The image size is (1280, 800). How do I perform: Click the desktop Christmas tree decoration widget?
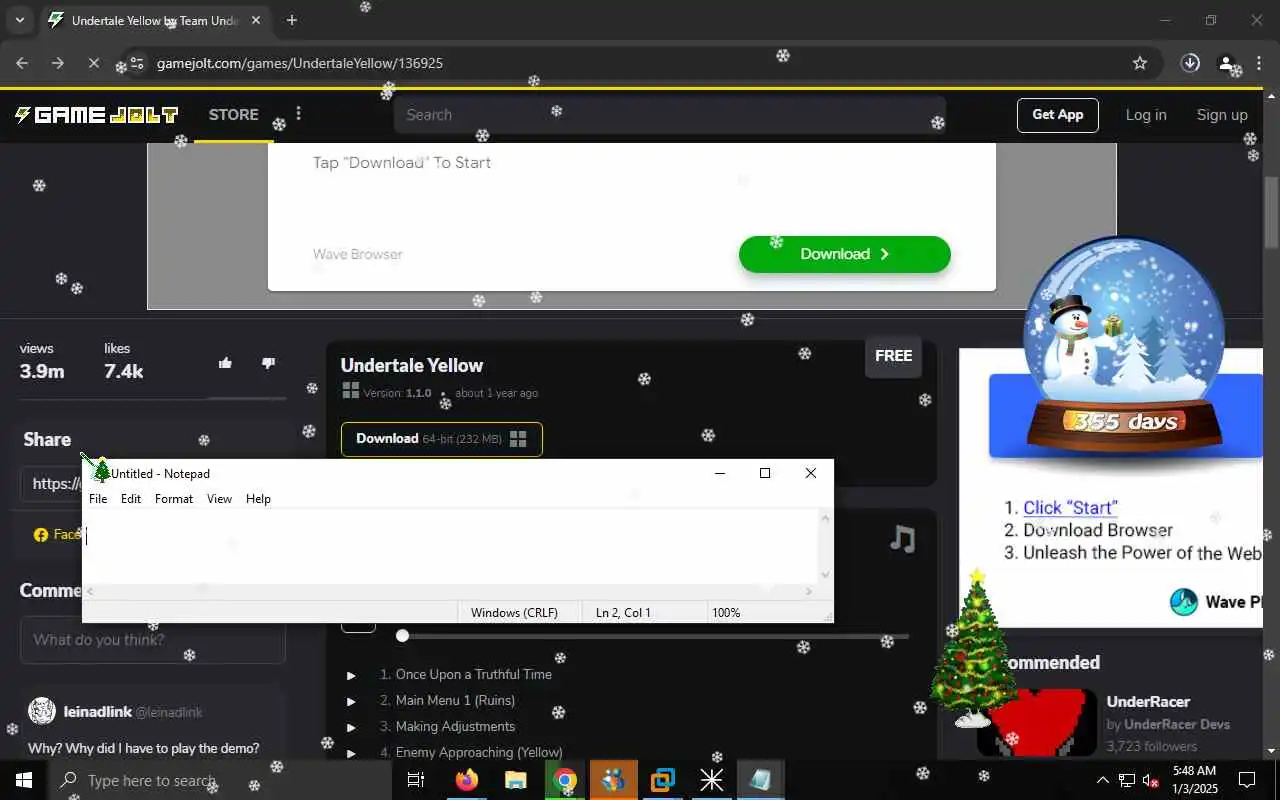[x=973, y=650]
